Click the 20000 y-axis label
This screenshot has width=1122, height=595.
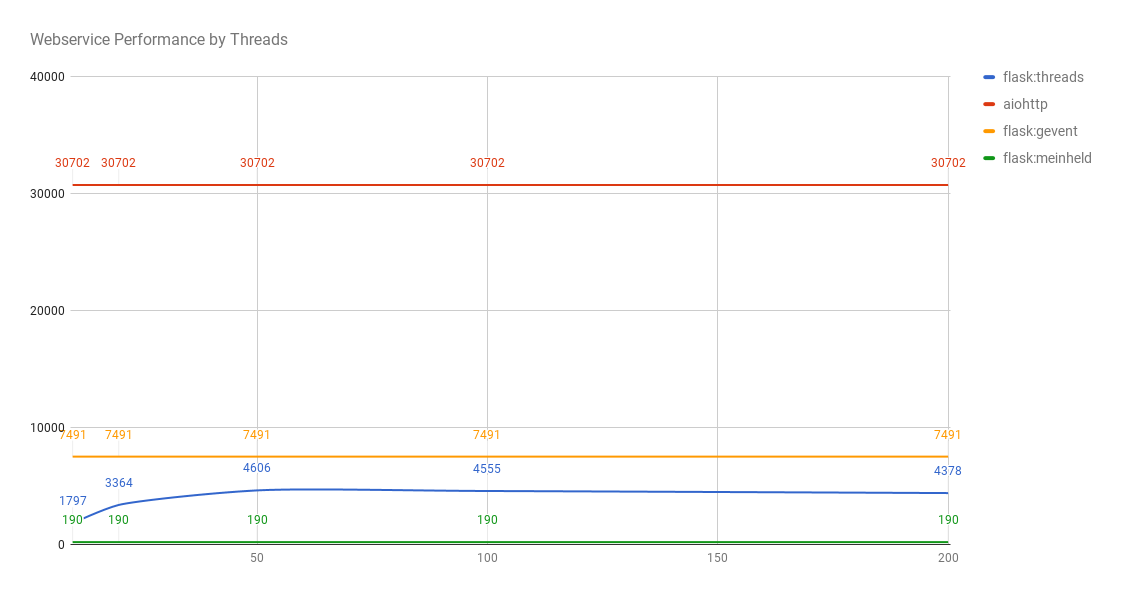click(x=47, y=311)
